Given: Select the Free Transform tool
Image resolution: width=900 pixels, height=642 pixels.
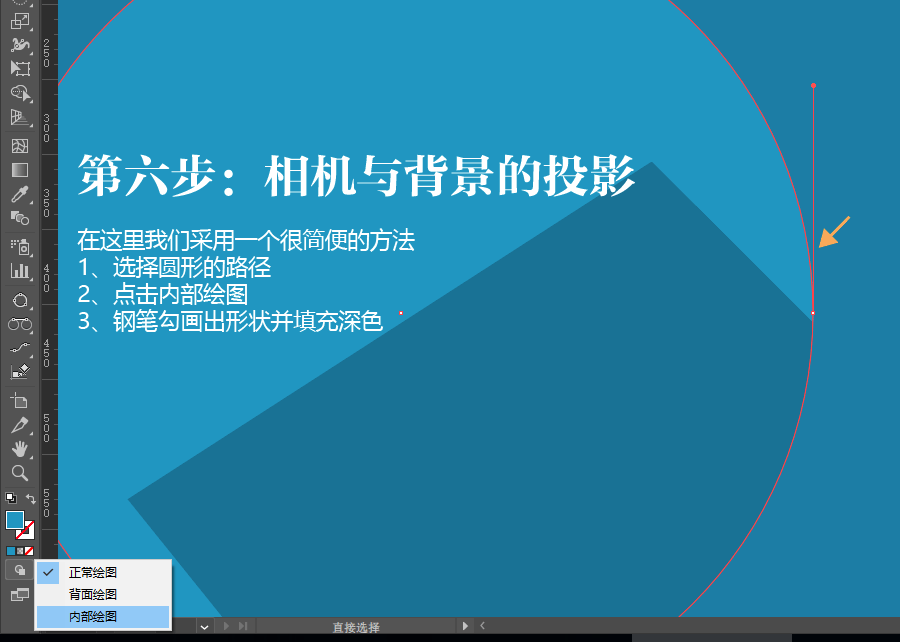Looking at the screenshot, I should (x=20, y=68).
